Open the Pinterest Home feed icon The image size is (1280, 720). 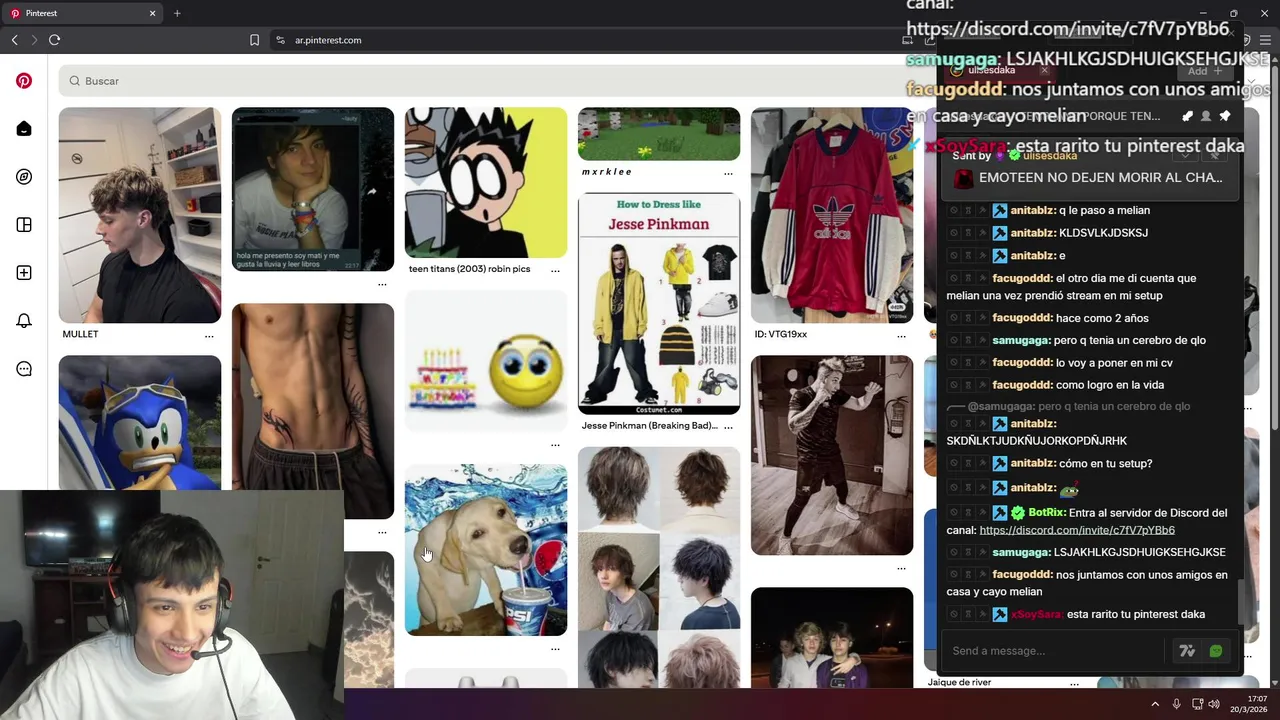point(24,129)
